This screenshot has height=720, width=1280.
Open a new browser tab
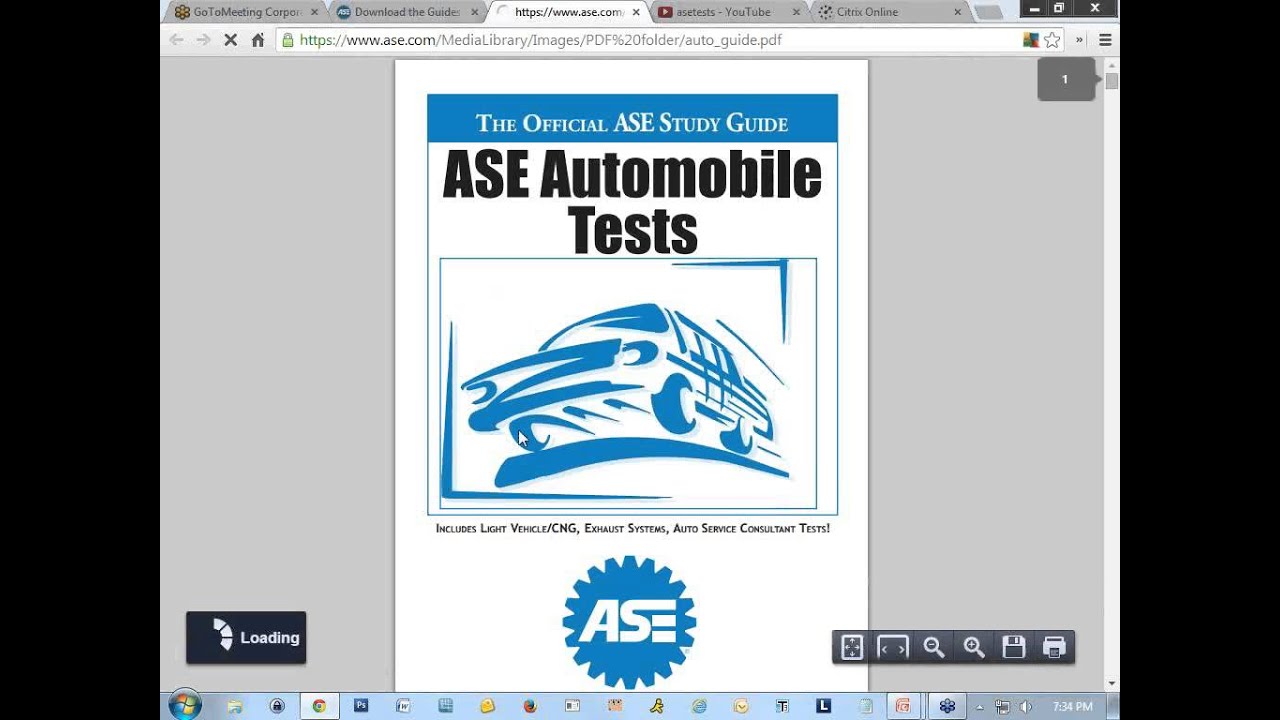(988, 12)
